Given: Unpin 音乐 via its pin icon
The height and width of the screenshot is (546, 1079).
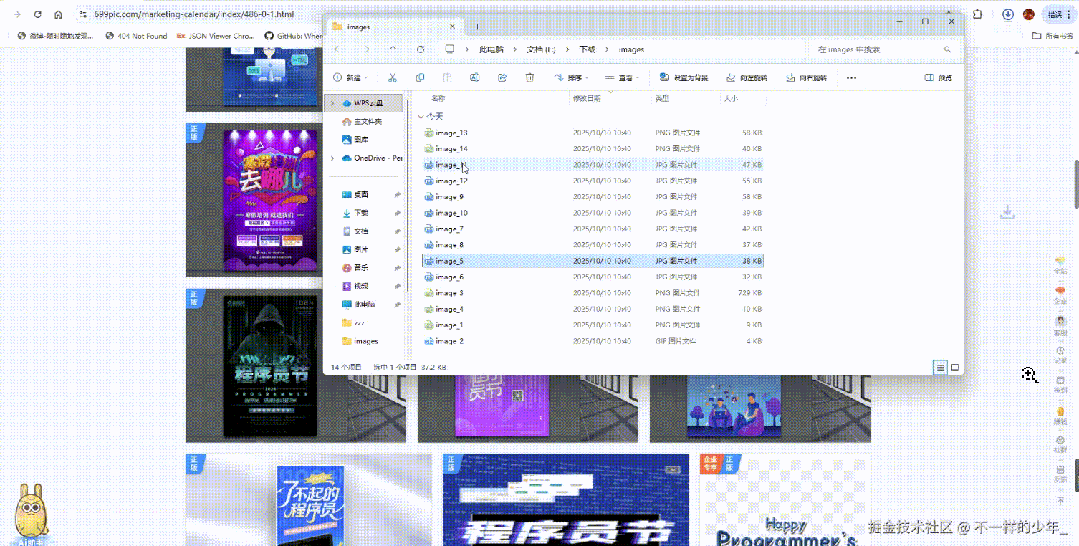Looking at the screenshot, I should 397,268.
